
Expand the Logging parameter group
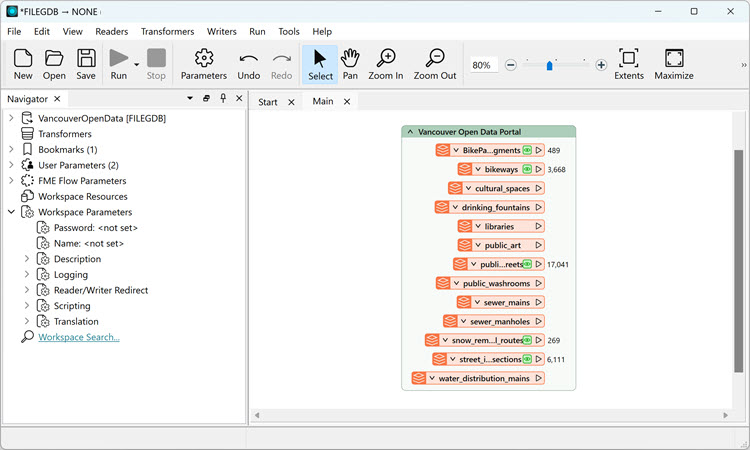(27, 274)
